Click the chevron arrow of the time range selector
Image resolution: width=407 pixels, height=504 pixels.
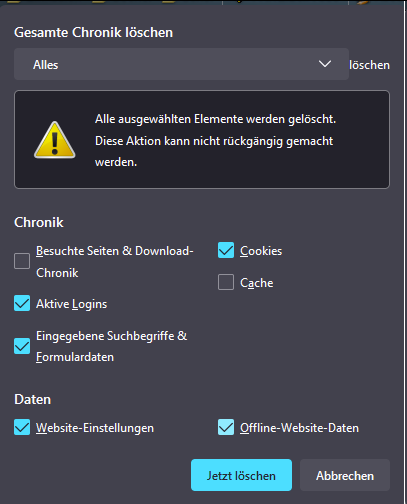point(325,64)
